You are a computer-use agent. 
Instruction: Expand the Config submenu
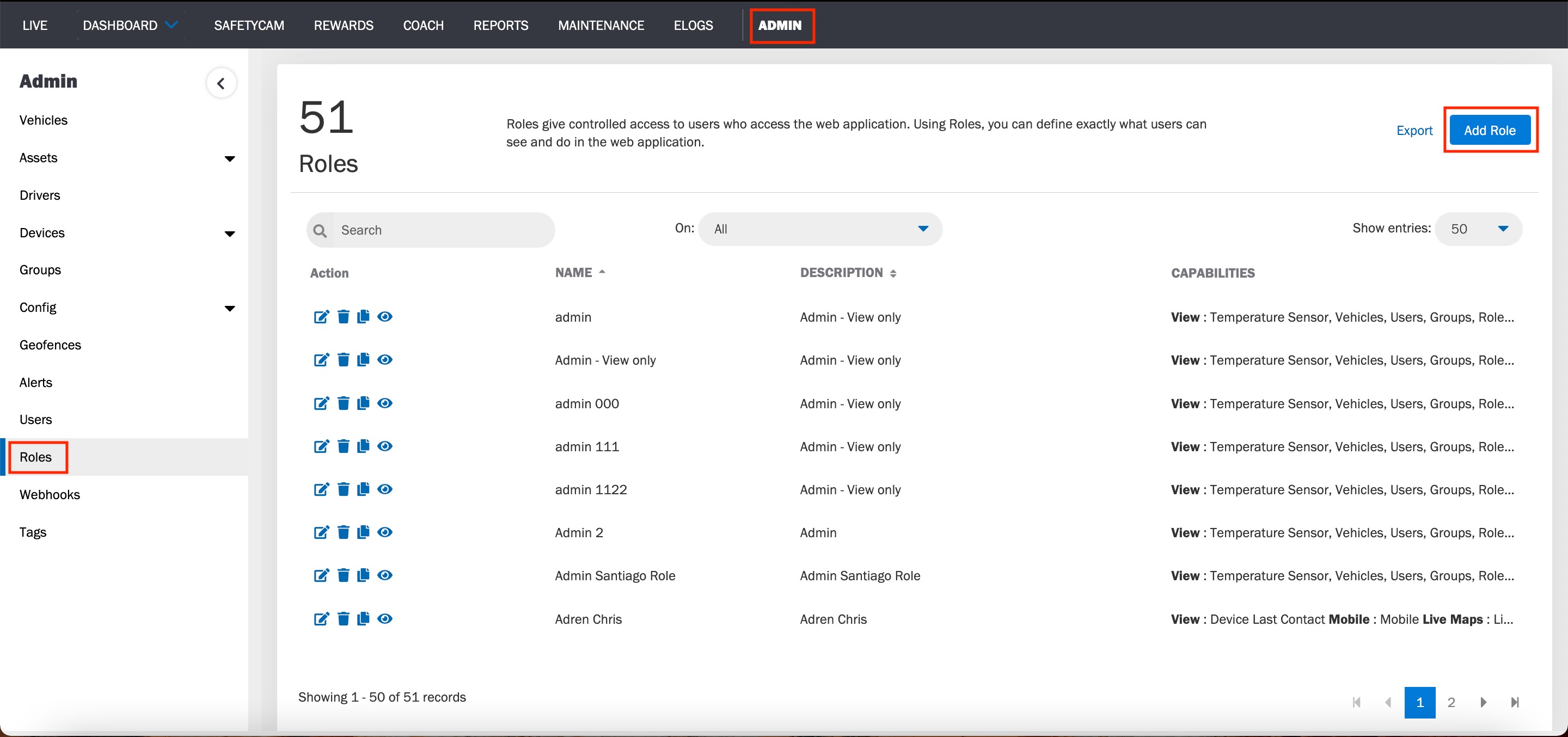(x=229, y=309)
